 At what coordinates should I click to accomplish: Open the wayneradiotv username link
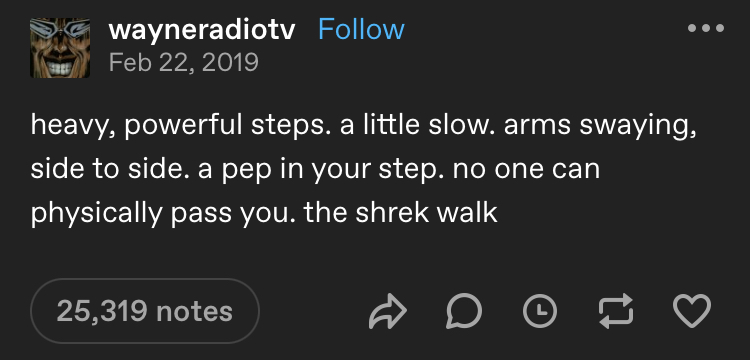202,30
